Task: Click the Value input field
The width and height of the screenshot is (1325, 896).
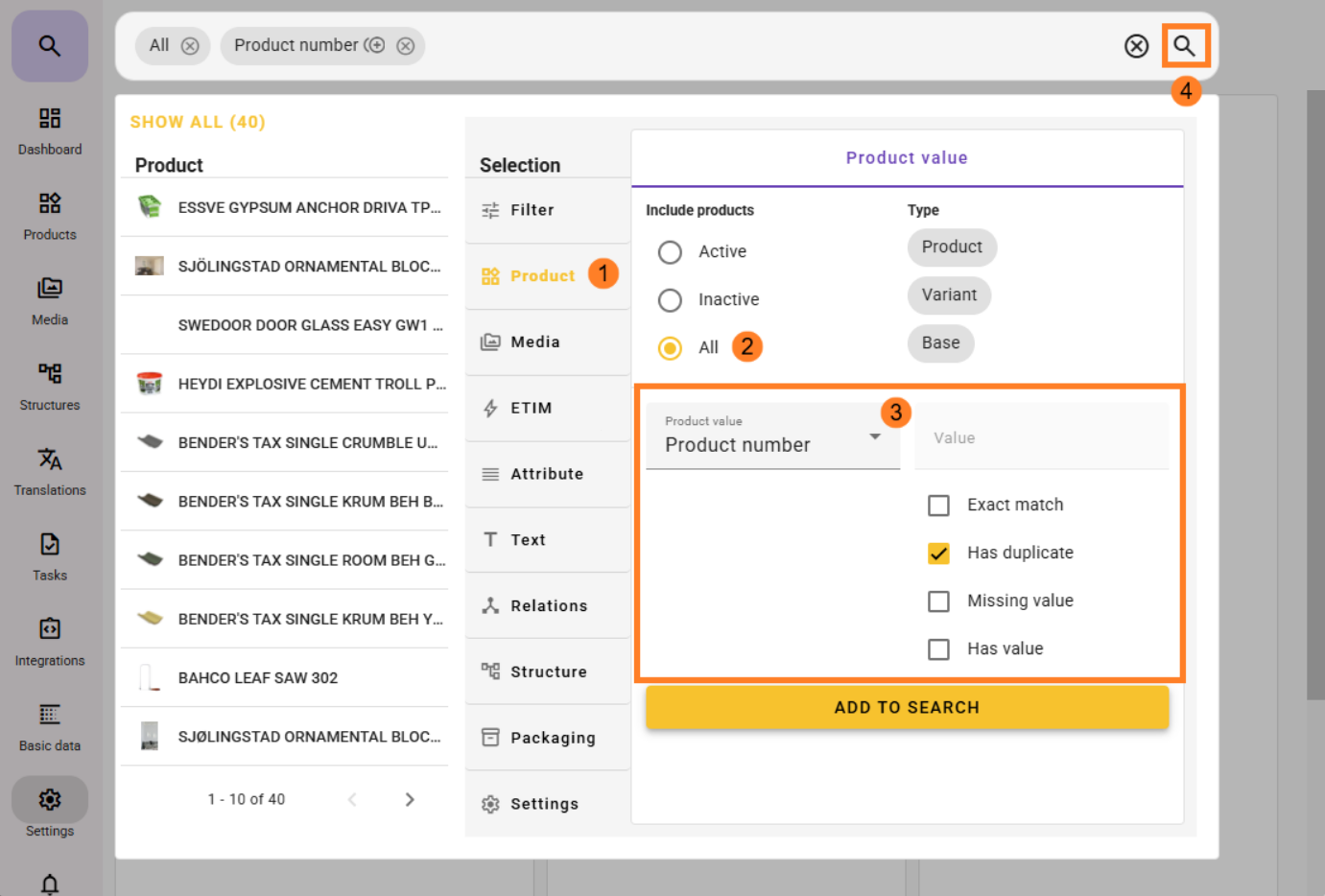Action: [1041, 437]
